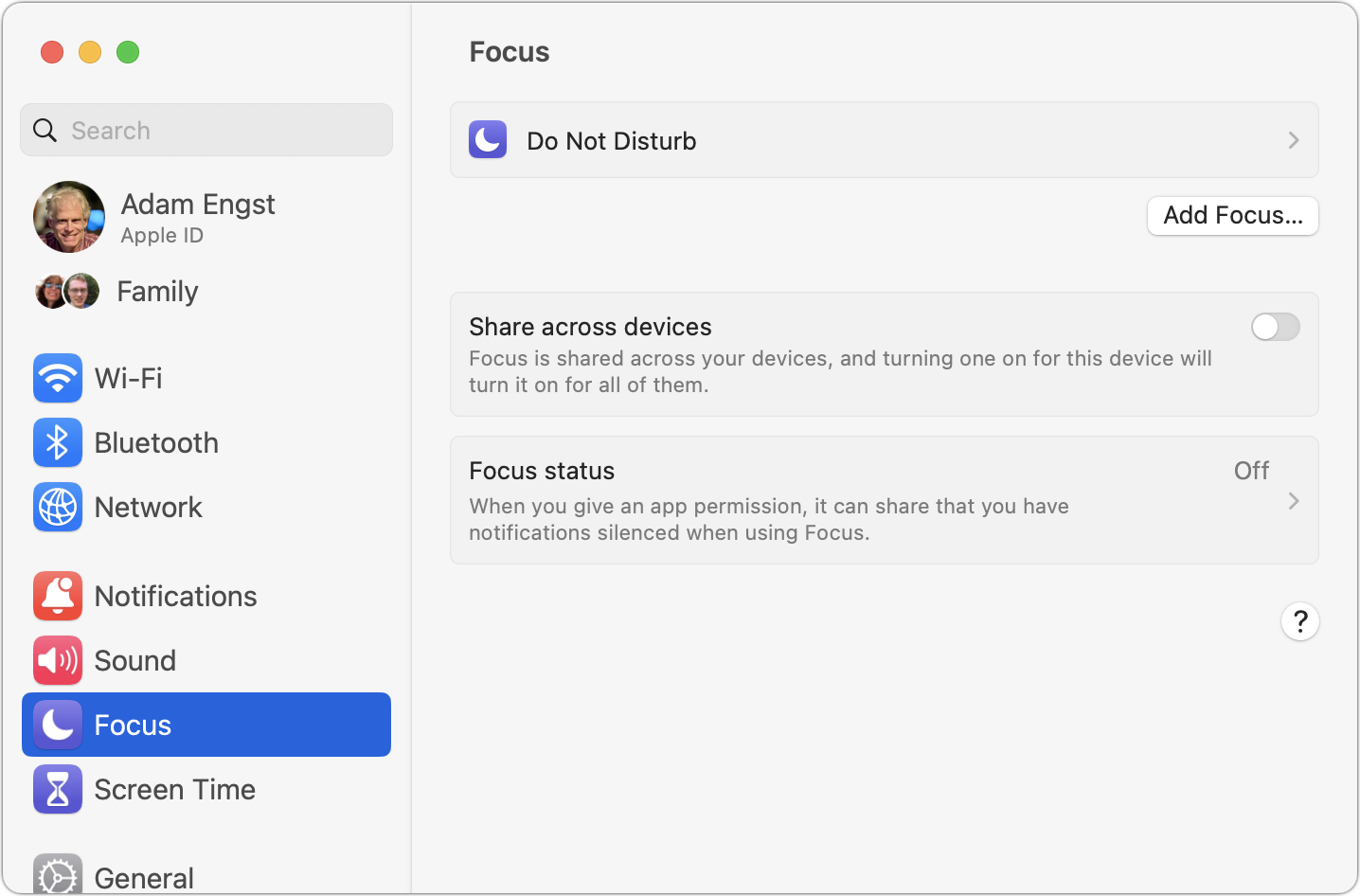
Task: Click the Focus status Off value
Action: coord(1251,471)
